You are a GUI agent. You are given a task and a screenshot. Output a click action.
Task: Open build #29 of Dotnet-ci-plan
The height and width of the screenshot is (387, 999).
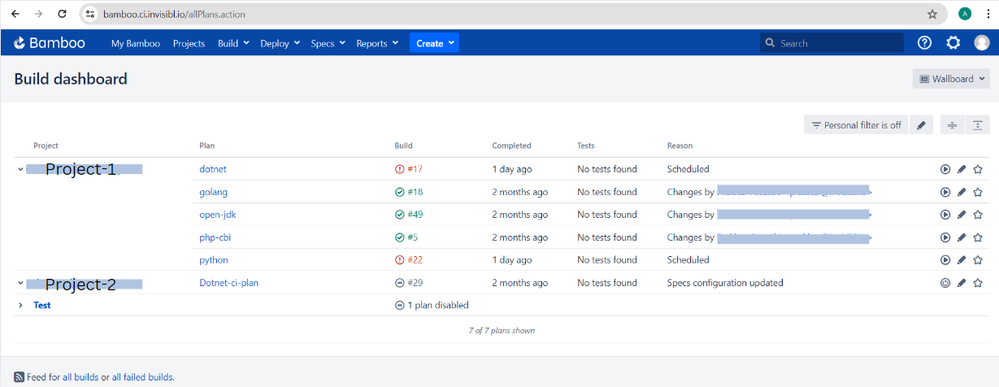coord(410,282)
